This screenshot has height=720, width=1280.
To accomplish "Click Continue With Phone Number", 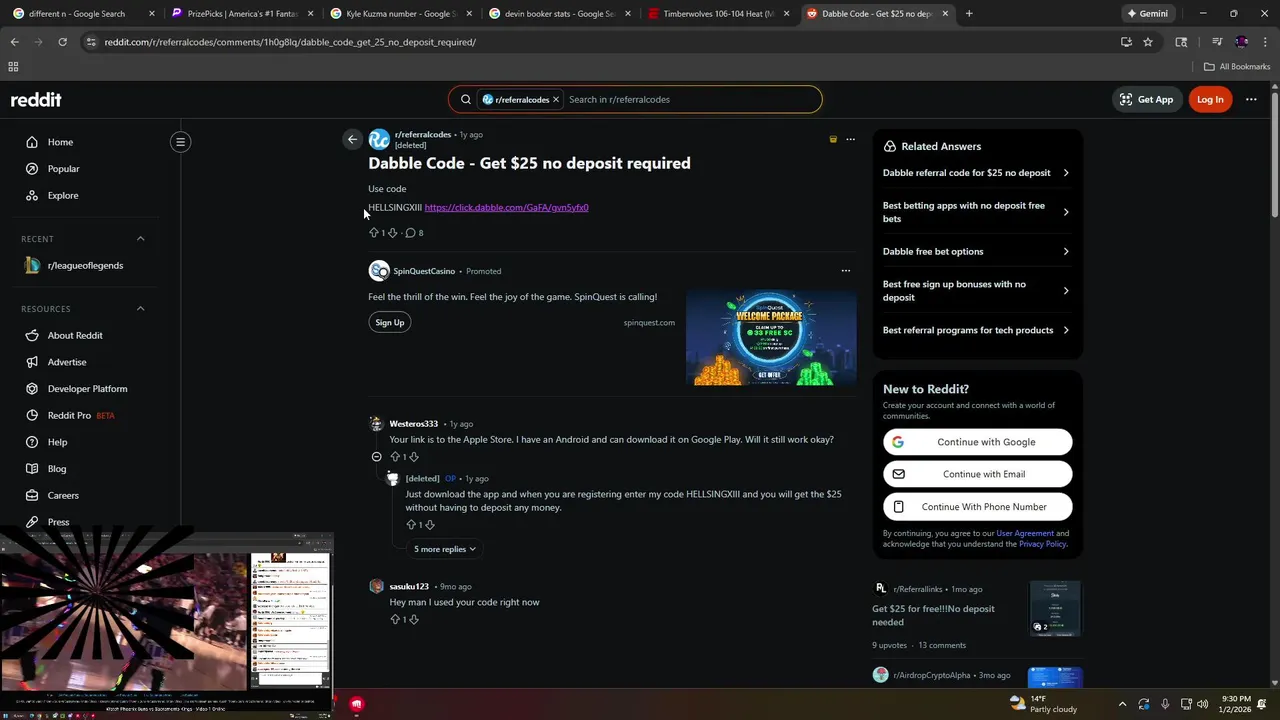I will [x=977, y=507].
